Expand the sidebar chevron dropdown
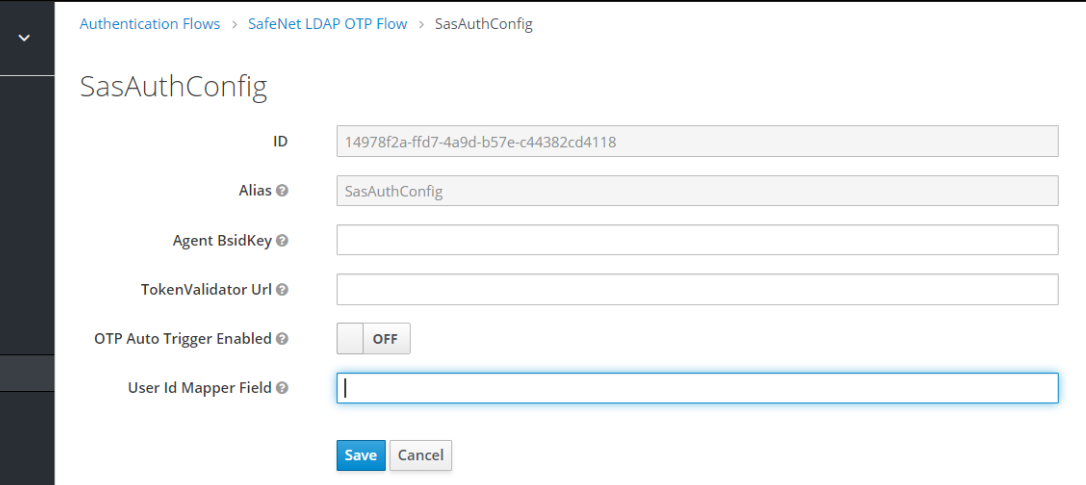The height and width of the screenshot is (485, 1086). (25, 38)
